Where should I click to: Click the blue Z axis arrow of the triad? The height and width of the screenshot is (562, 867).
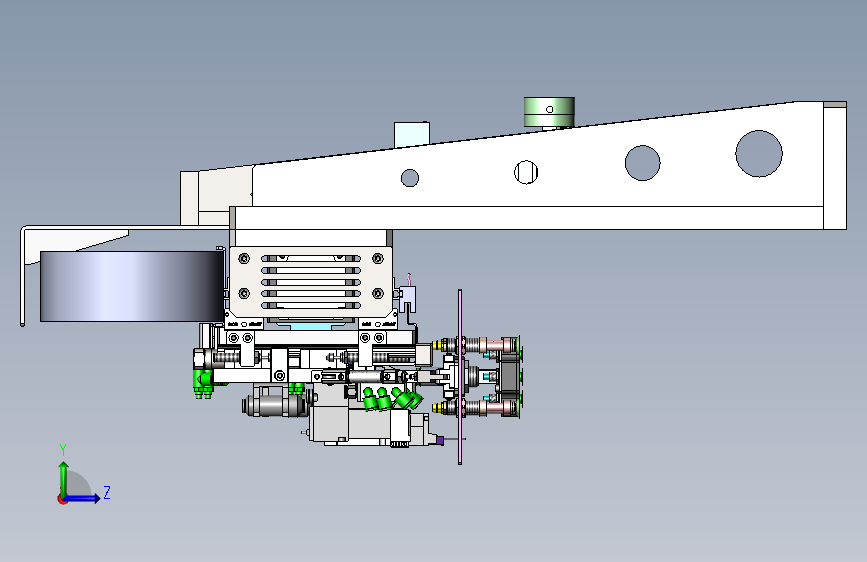coord(83,498)
